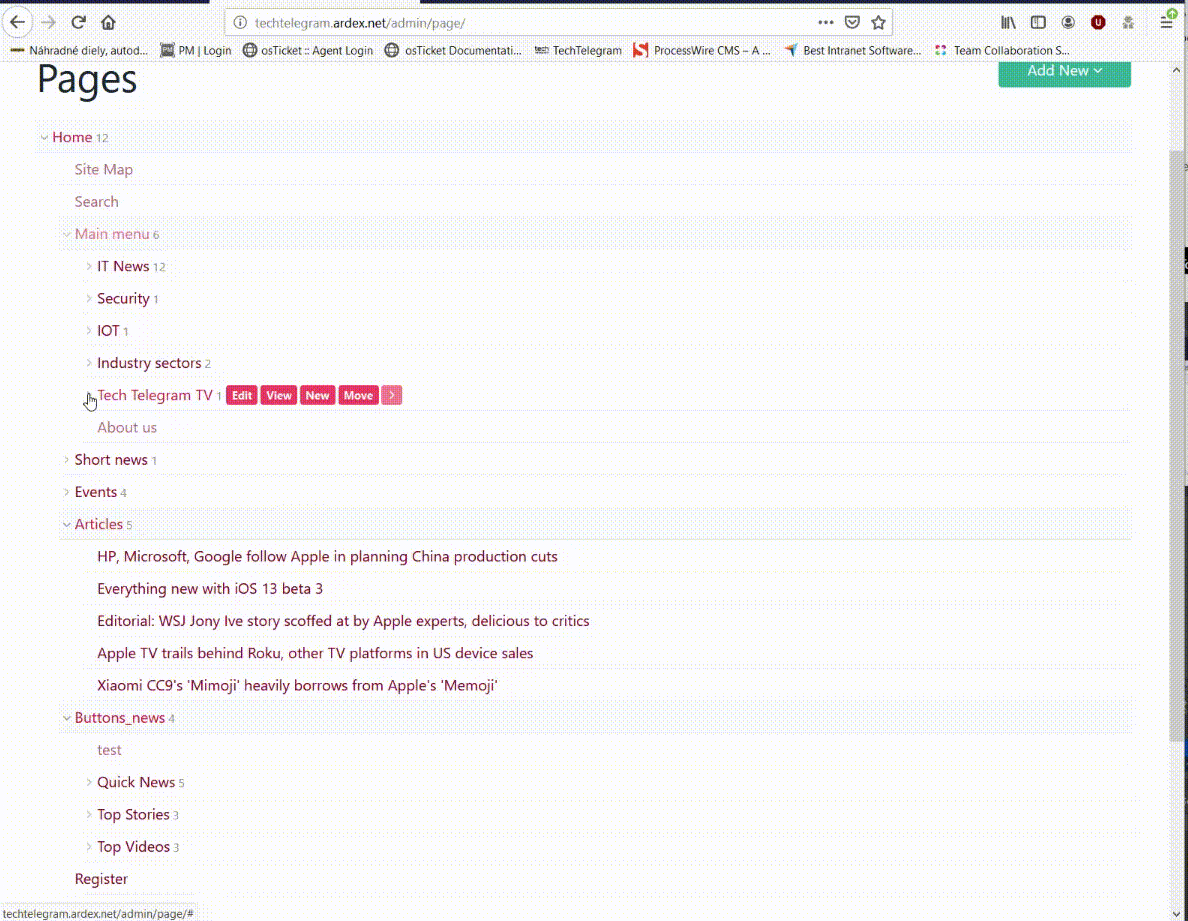Expand the IOT node

[89, 331]
